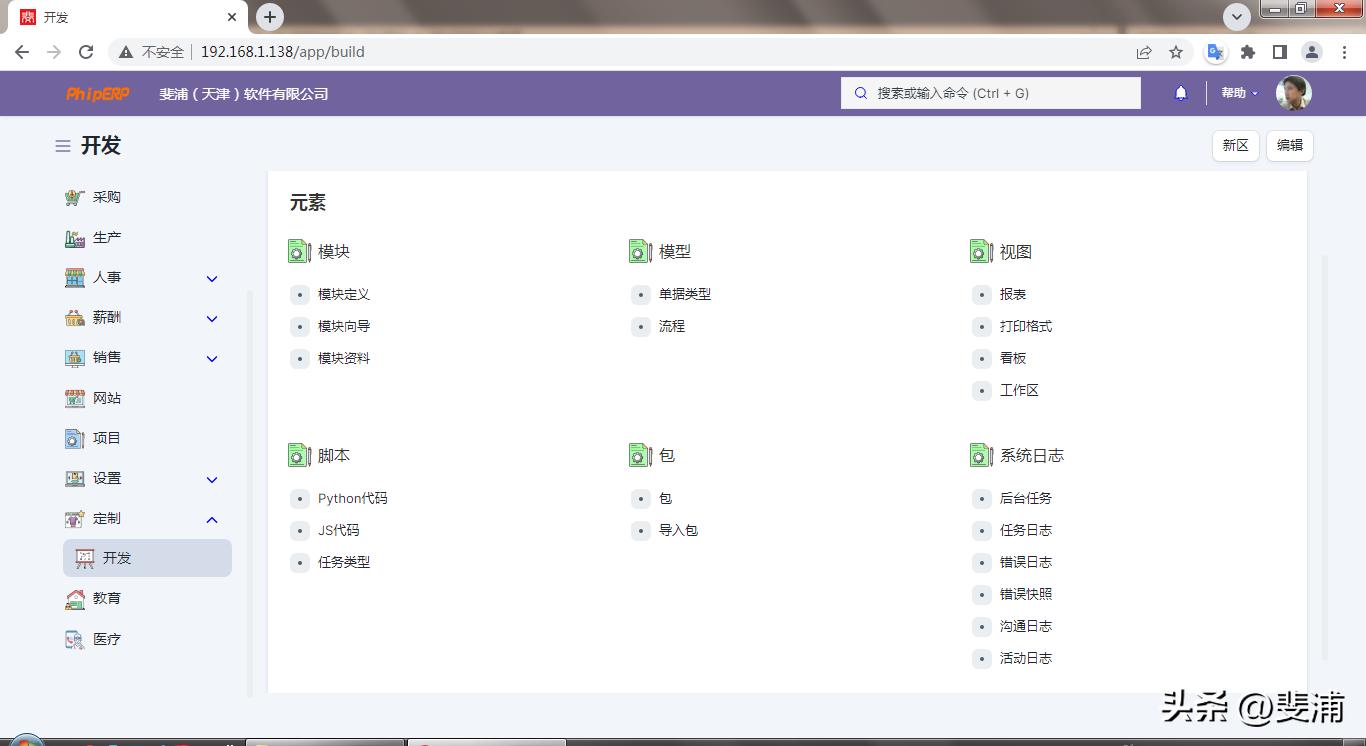This screenshot has height=746, width=1366.
Task: Click the 模块 element icon
Action: [299, 251]
